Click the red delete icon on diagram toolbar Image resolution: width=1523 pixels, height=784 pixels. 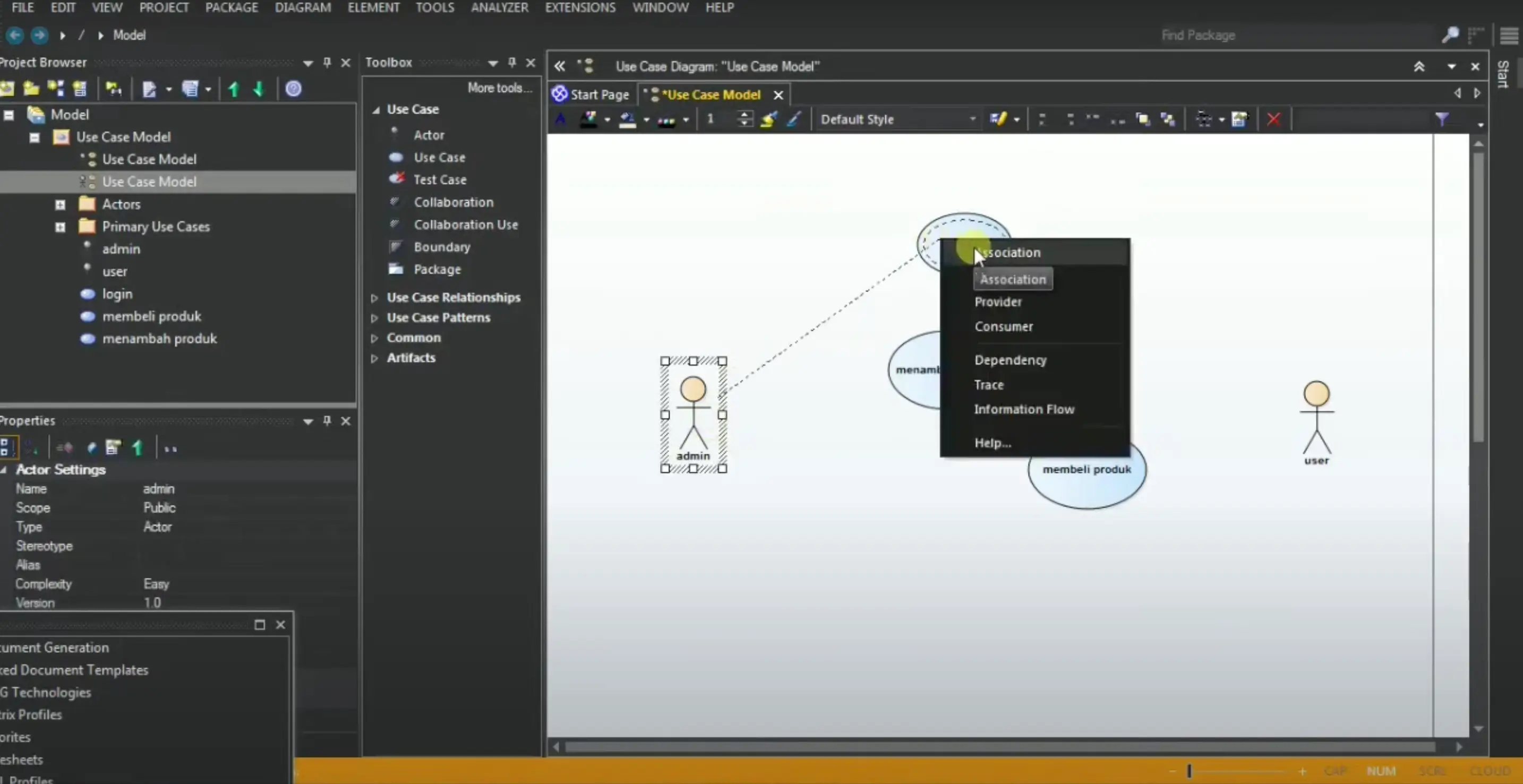(x=1273, y=119)
